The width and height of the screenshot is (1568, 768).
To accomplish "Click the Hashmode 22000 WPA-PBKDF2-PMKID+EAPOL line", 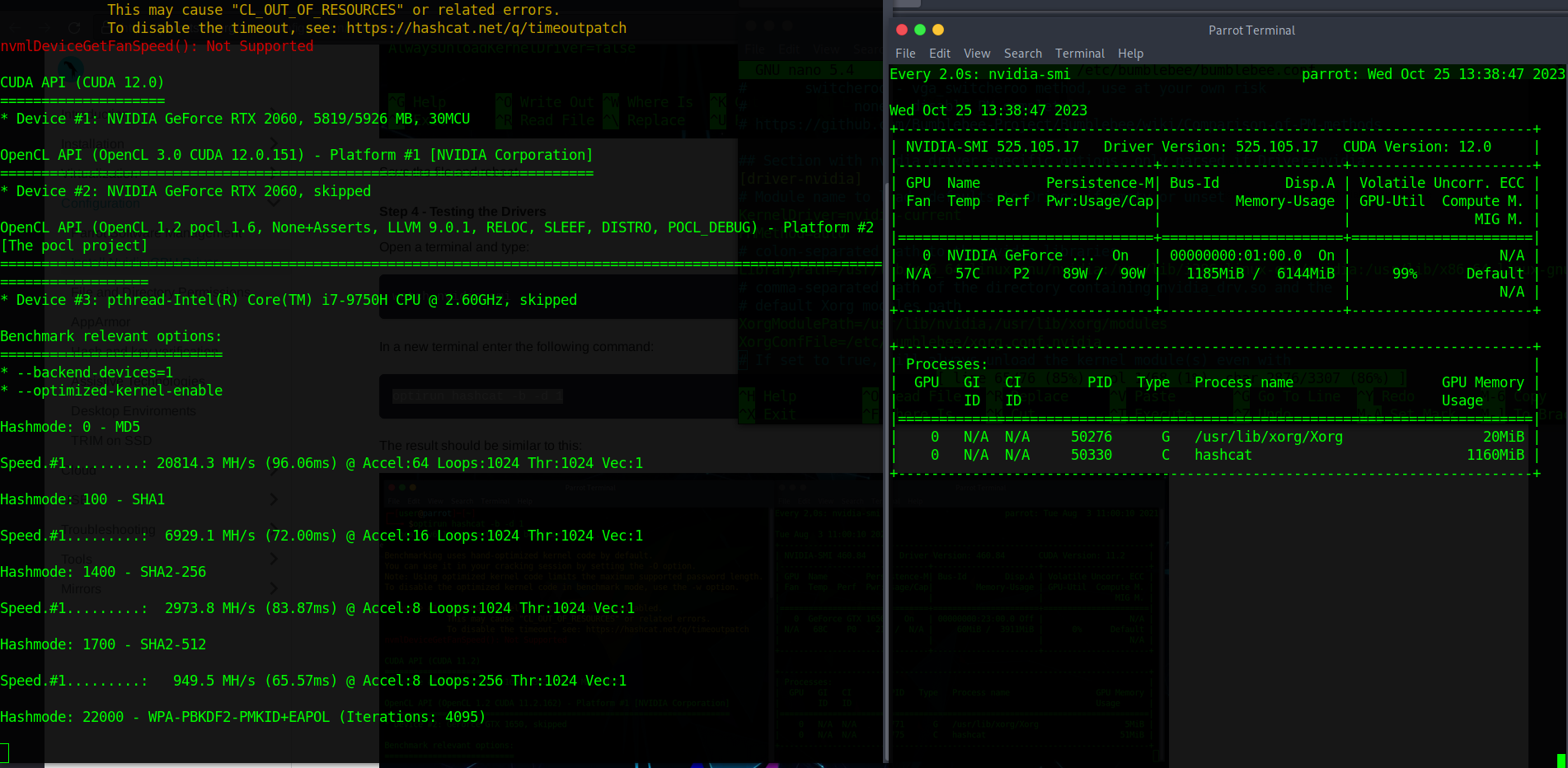I will pyautogui.click(x=243, y=717).
